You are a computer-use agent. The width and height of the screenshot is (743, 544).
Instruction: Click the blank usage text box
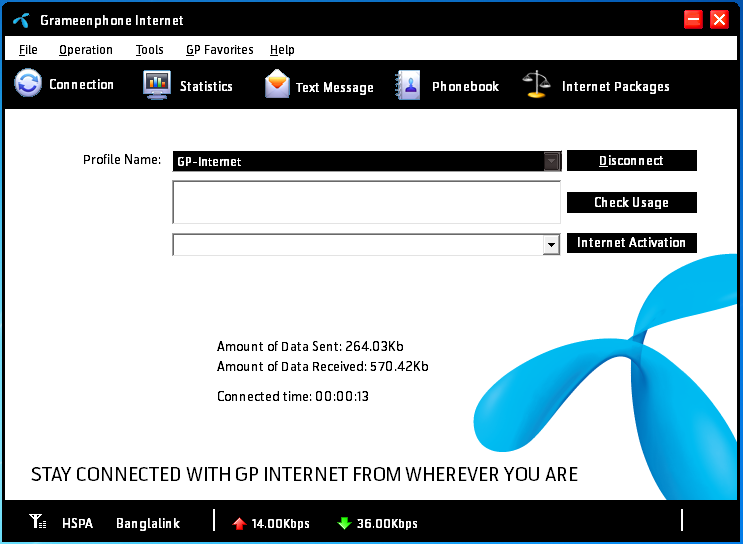tap(367, 202)
